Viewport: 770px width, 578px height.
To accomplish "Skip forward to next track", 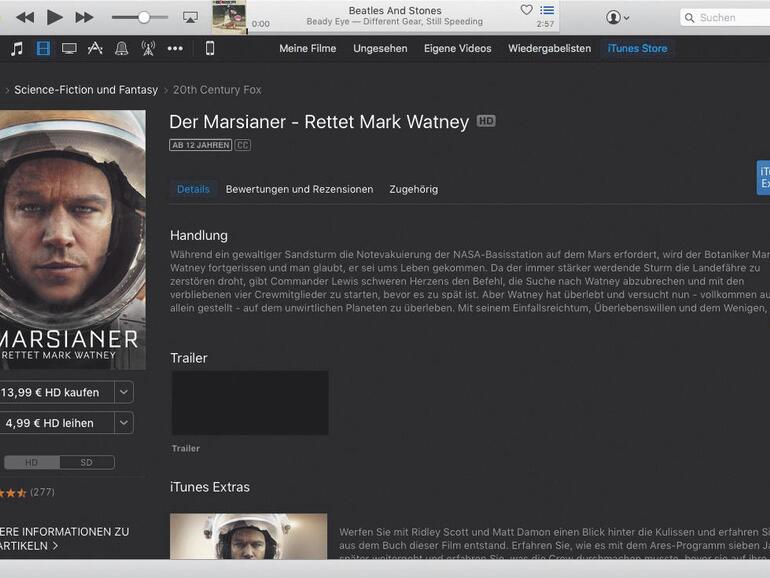I will (x=84, y=18).
